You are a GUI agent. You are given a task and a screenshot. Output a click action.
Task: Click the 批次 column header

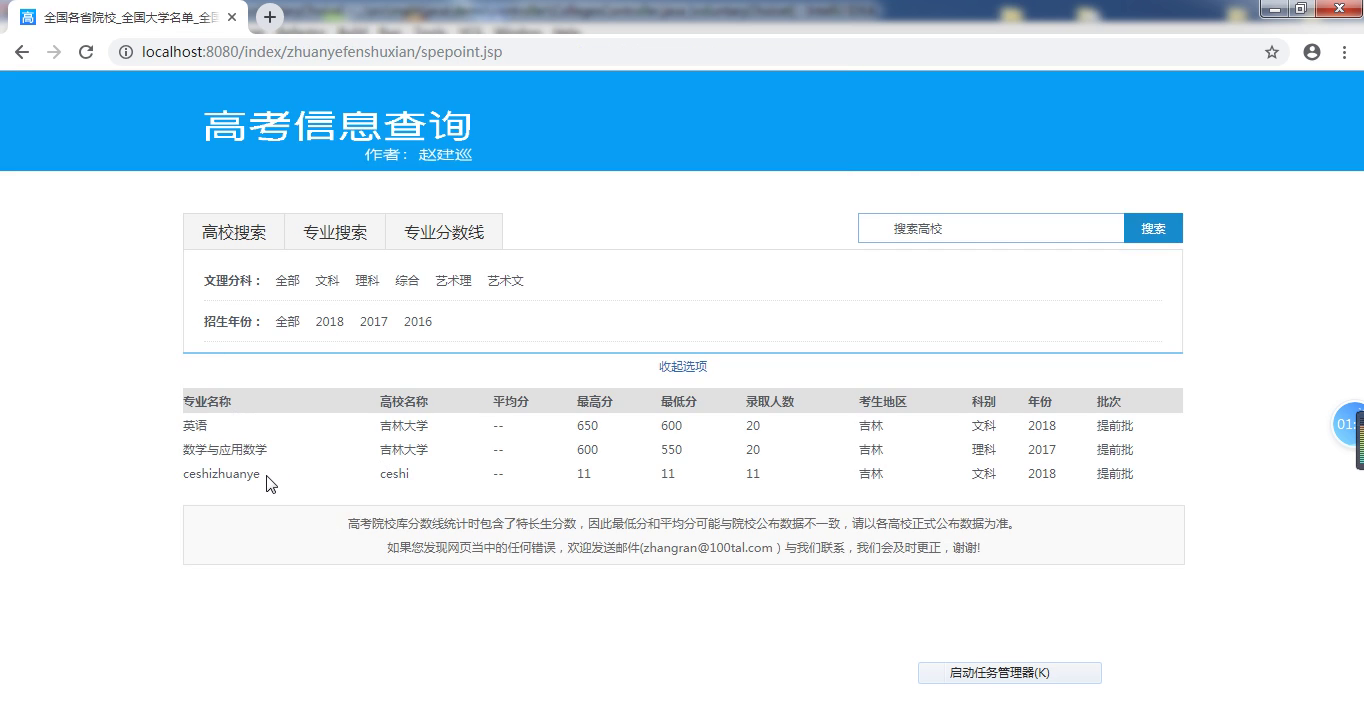coord(1109,402)
